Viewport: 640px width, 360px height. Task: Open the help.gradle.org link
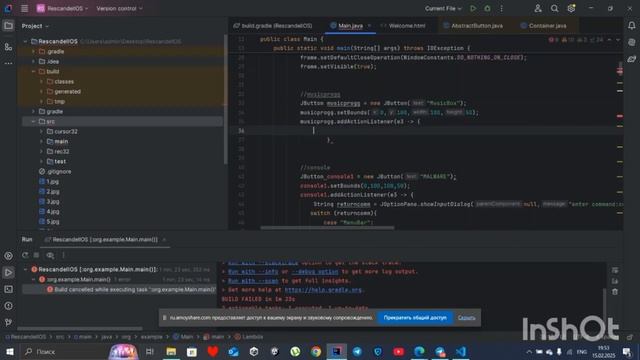click(323, 290)
